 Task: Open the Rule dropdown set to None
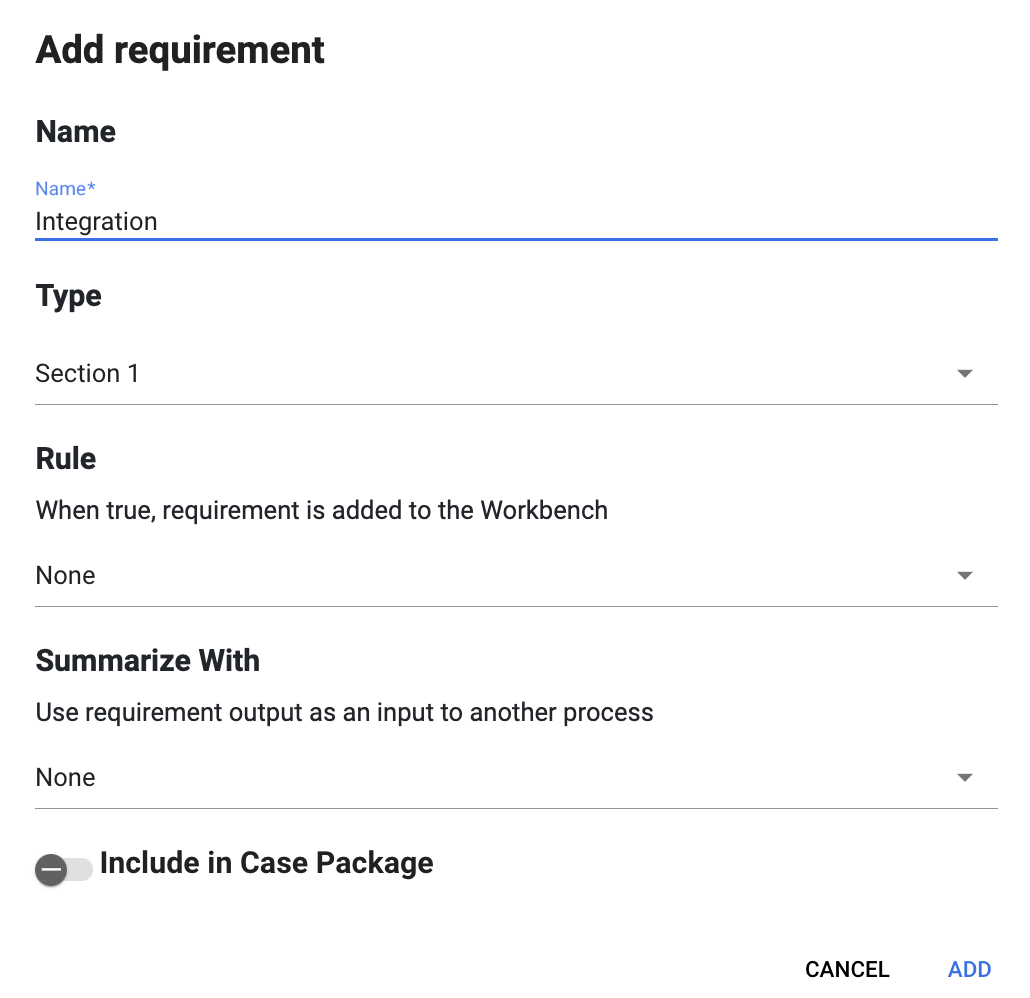pyautogui.click(x=490, y=576)
